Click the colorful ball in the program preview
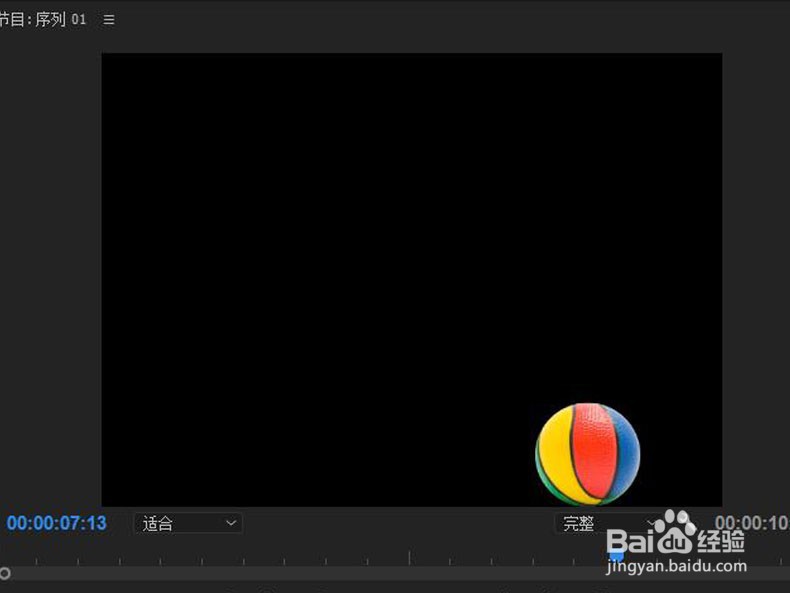Screen dimensions: 790x593 click(x=587, y=454)
